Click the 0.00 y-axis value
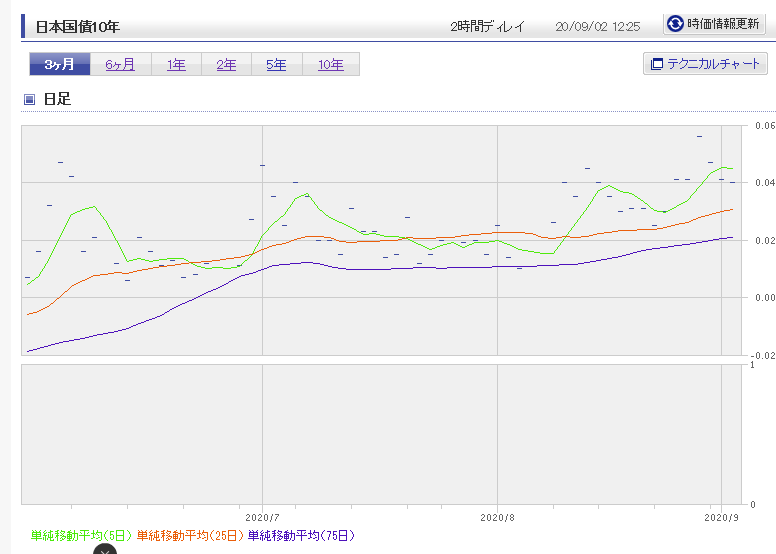This screenshot has width=776, height=554. pos(765,298)
